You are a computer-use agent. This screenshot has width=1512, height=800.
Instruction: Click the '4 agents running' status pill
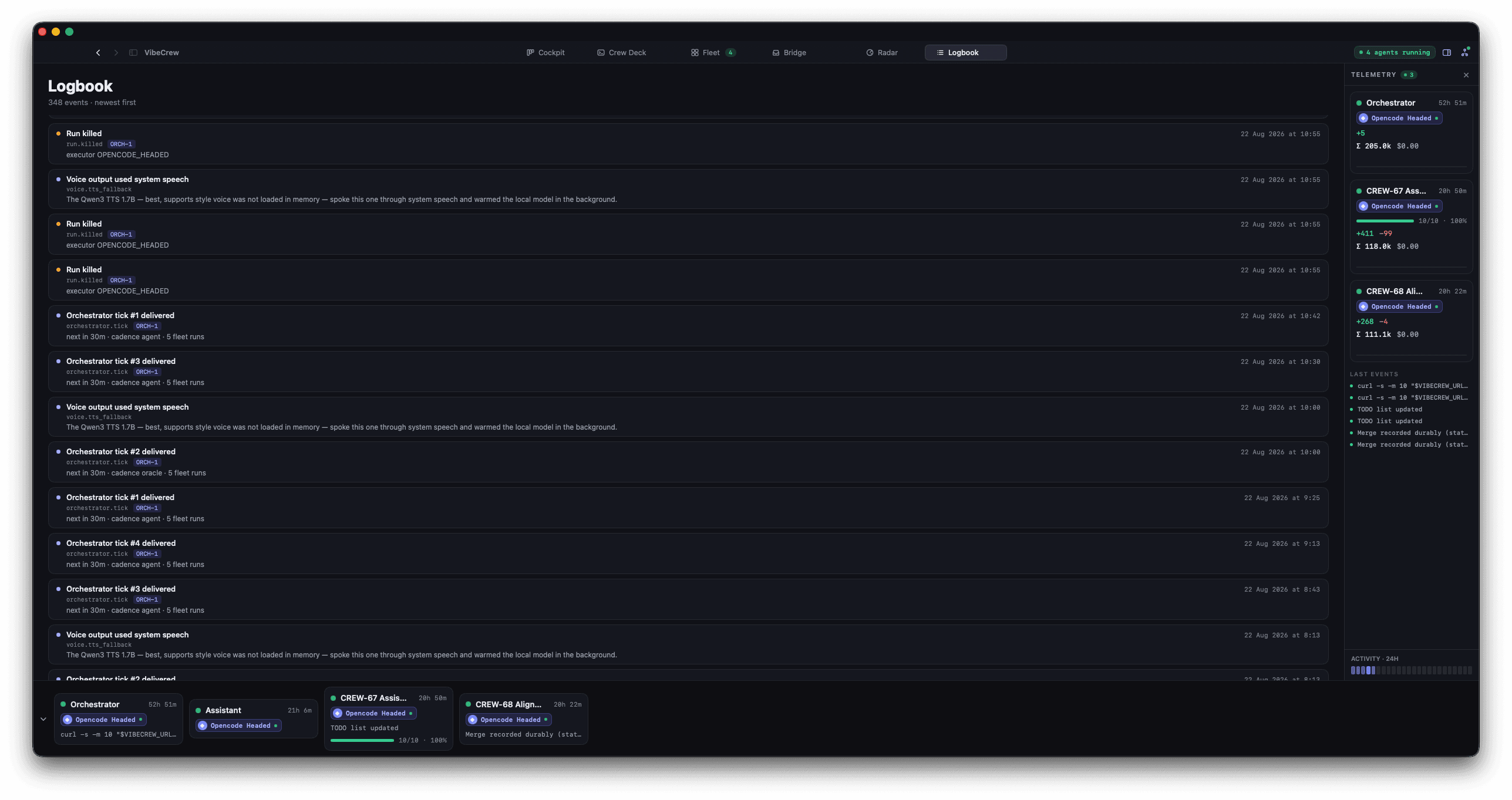(x=1394, y=52)
